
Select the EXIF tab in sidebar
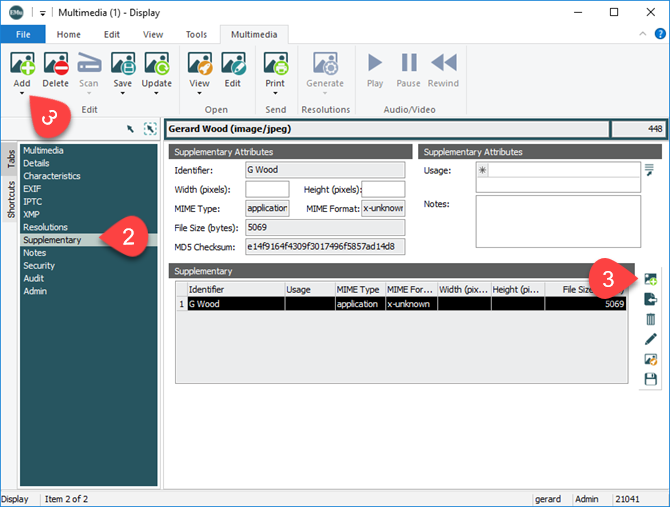pyautogui.click(x=35, y=189)
